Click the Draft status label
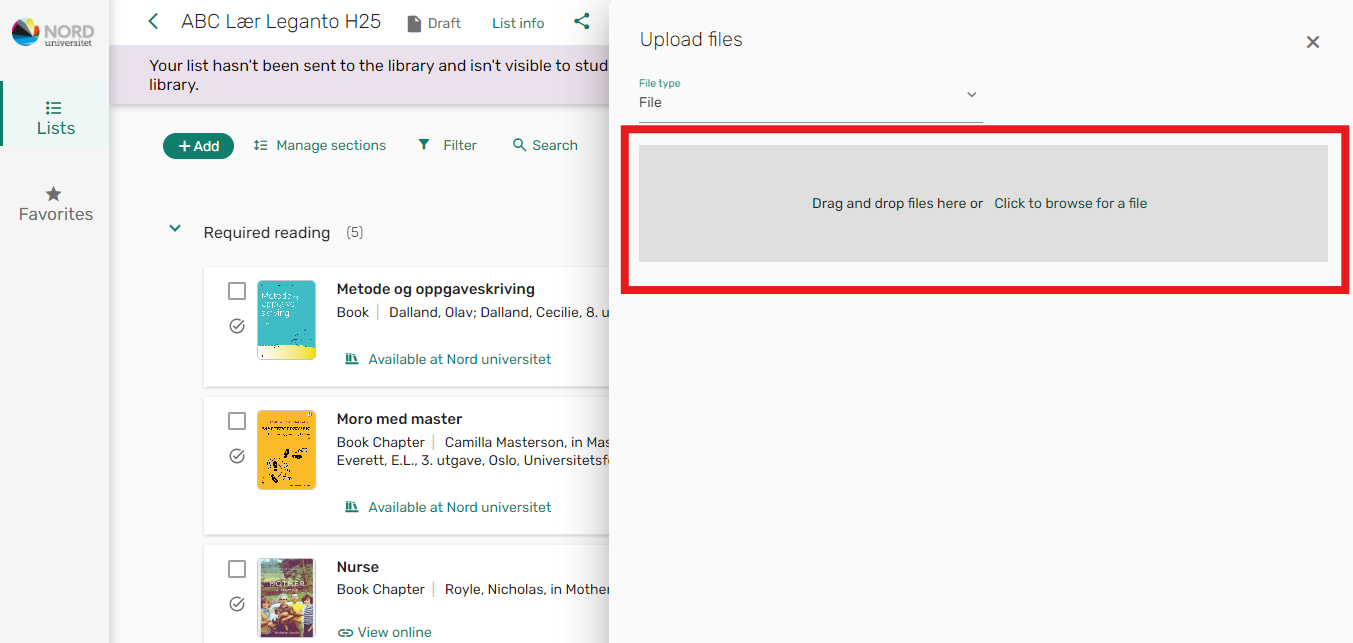The height and width of the screenshot is (643, 1353). (x=444, y=23)
